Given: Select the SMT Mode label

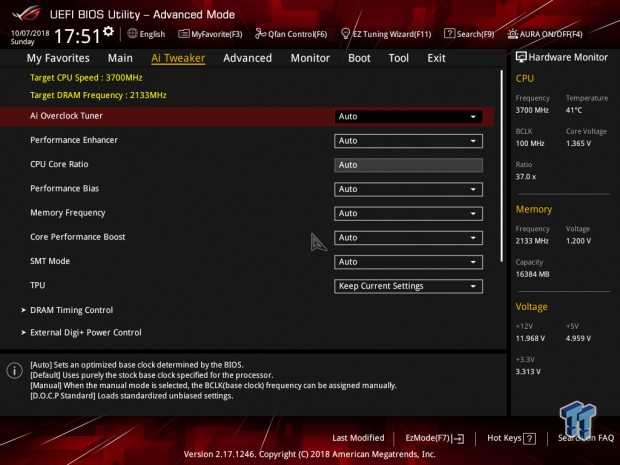Looking at the screenshot, I should click(50, 261).
